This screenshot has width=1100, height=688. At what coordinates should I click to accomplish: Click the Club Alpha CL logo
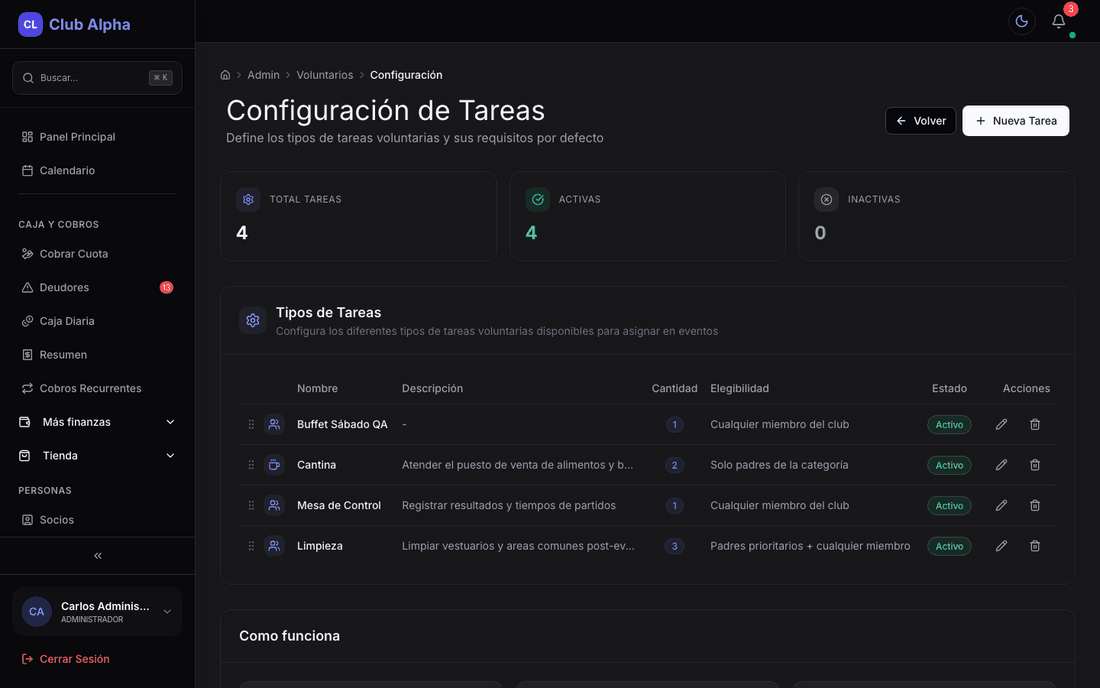[x=30, y=25]
